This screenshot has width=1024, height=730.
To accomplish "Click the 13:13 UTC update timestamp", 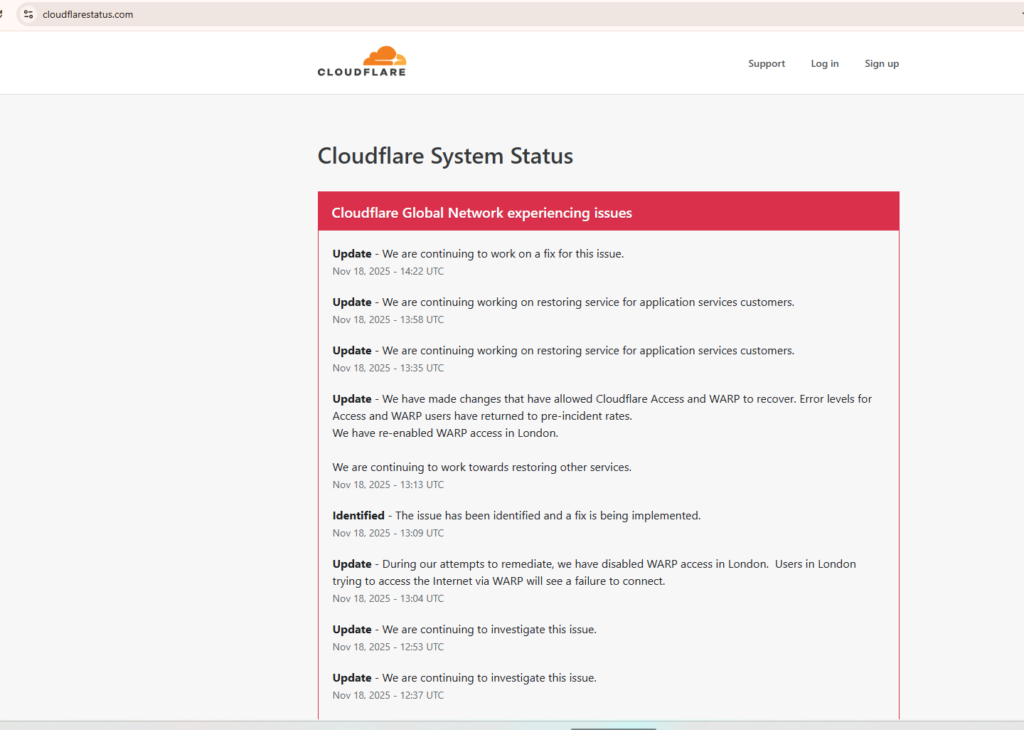I will [388, 485].
